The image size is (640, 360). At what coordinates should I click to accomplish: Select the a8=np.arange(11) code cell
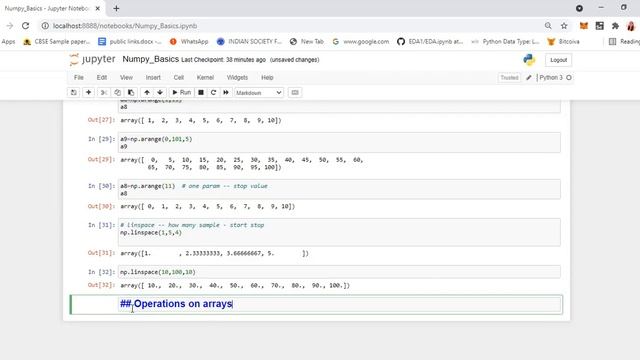(340, 189)
